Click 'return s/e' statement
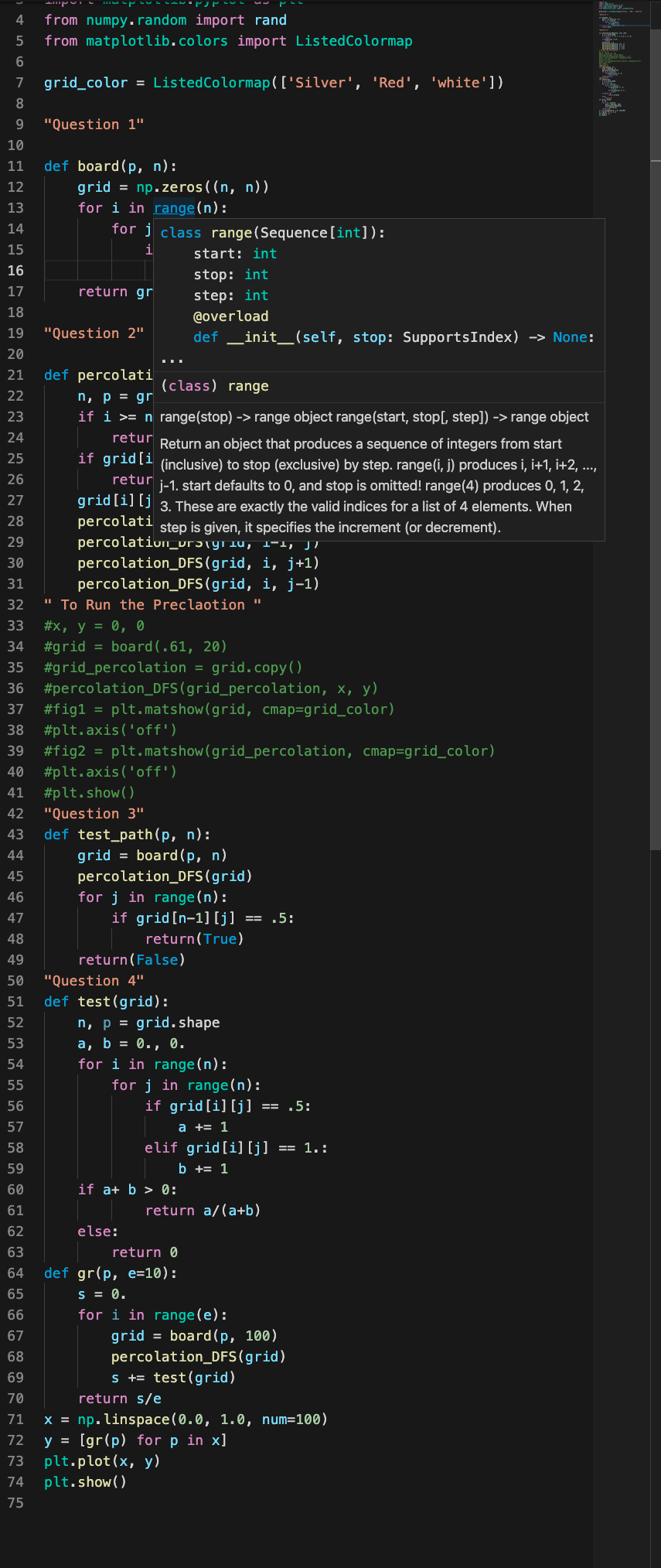661x1568 pixels. point(120,1399)
